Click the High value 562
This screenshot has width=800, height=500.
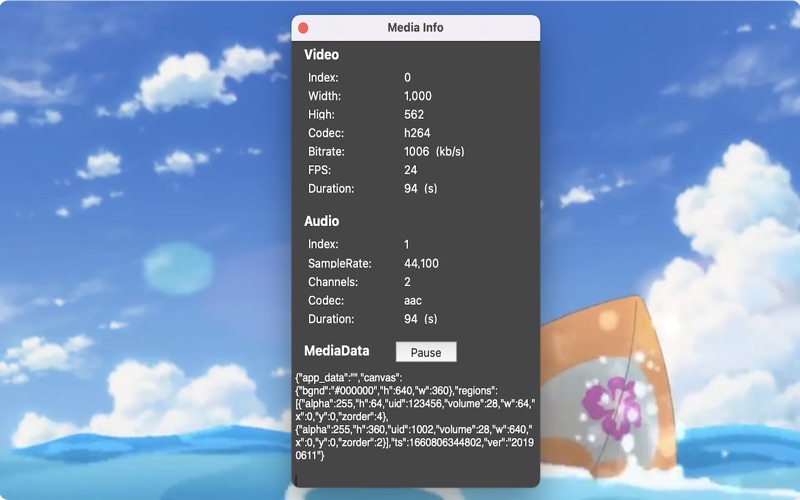tap(414, 114)
